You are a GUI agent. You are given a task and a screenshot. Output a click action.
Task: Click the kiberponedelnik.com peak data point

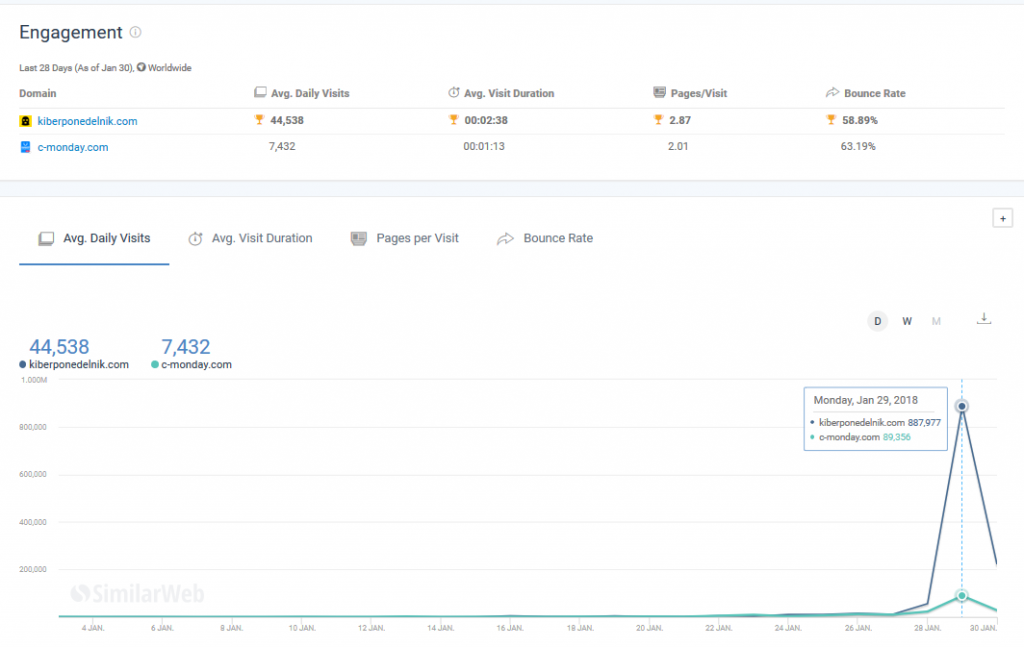click(x=962, y=406)
